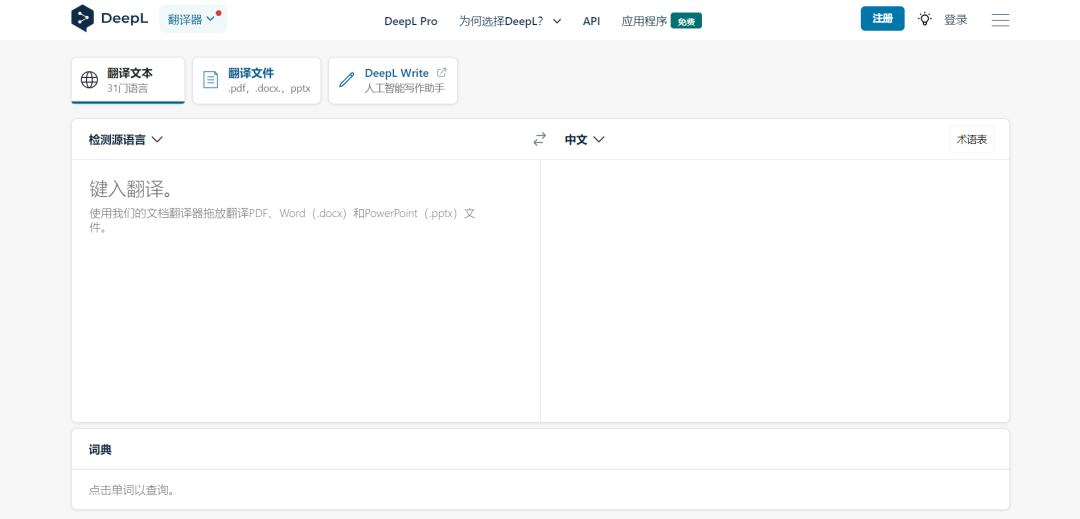The image size is (1080, 519).
Task: Open the 中文 target language dropdown
Action: click(585, 140)
